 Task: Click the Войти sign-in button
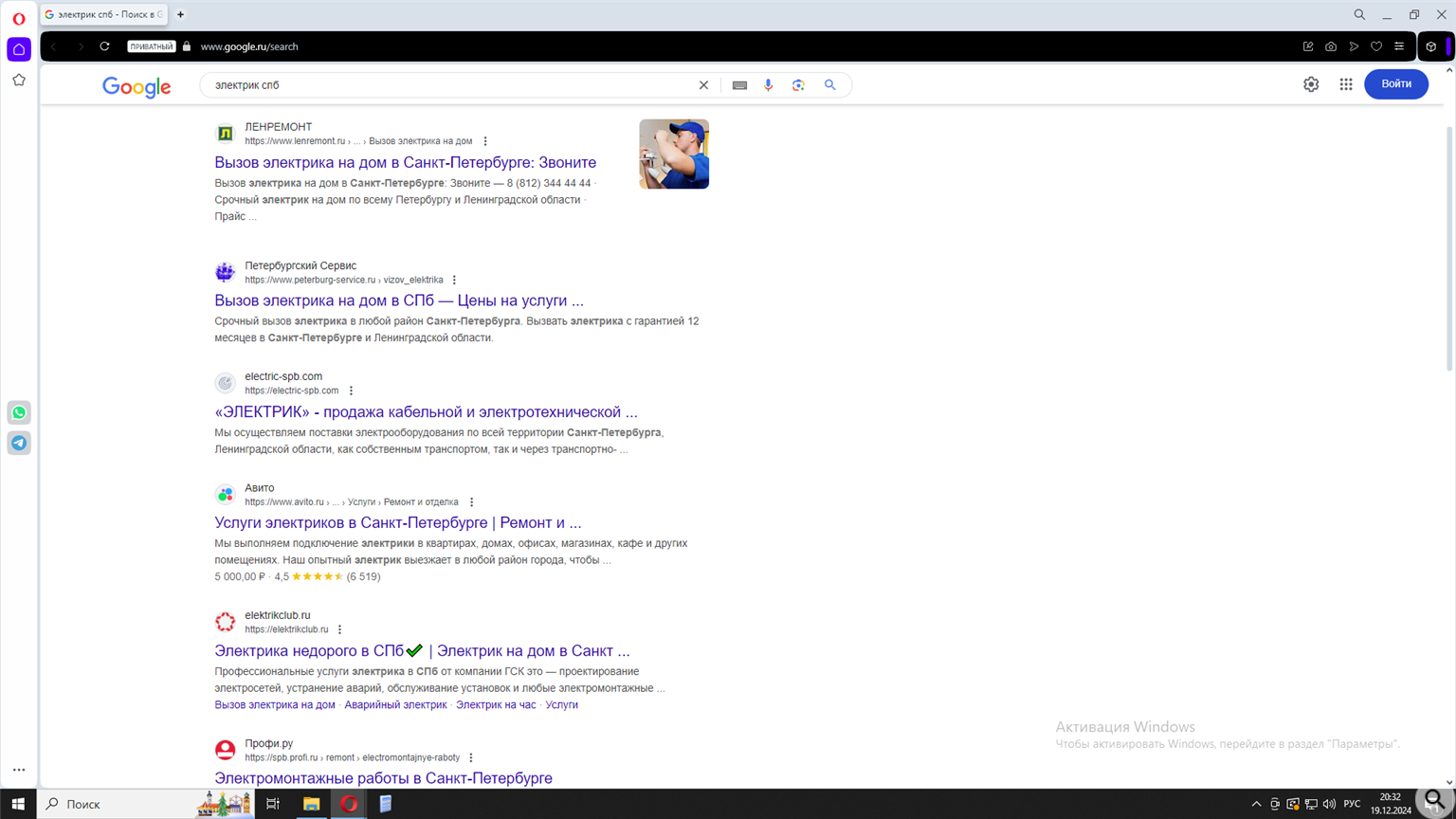pyautogui.click(x=1395, y=84)
